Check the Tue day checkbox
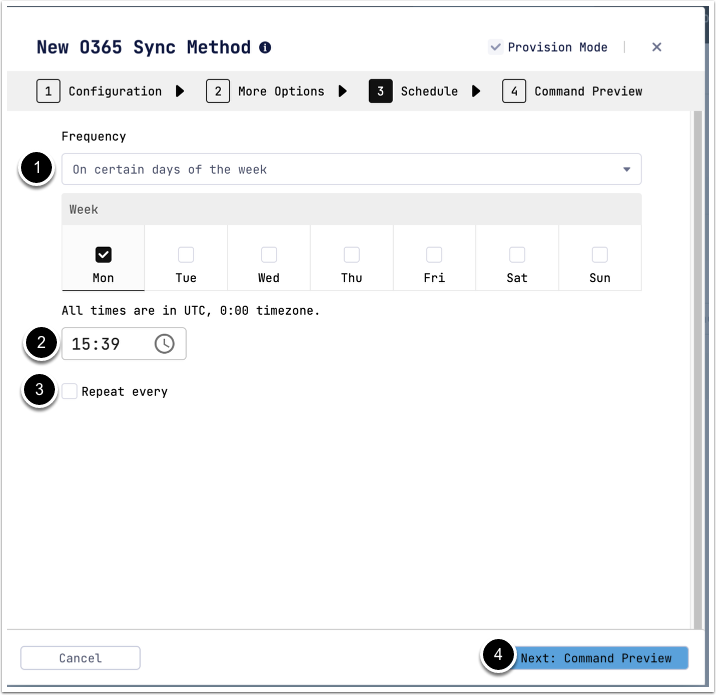The image size is (716, 695). click(x=186, y=254)
